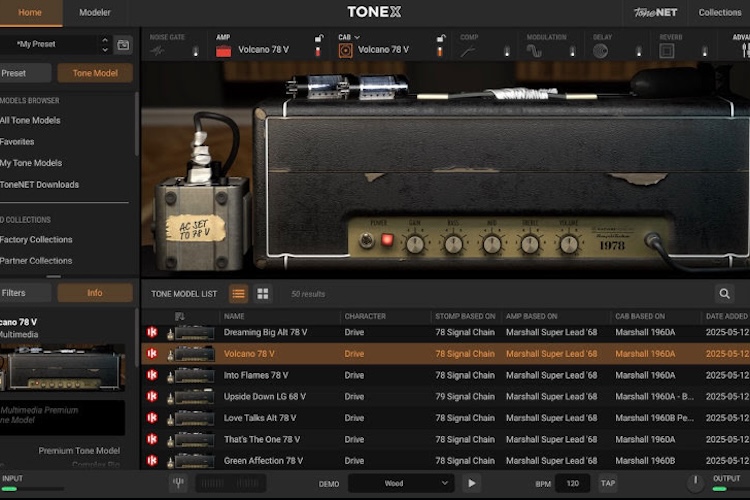Screen dimensions: 750x500
Task: Open the Noise Gate module icon
Action: [157, 50]
